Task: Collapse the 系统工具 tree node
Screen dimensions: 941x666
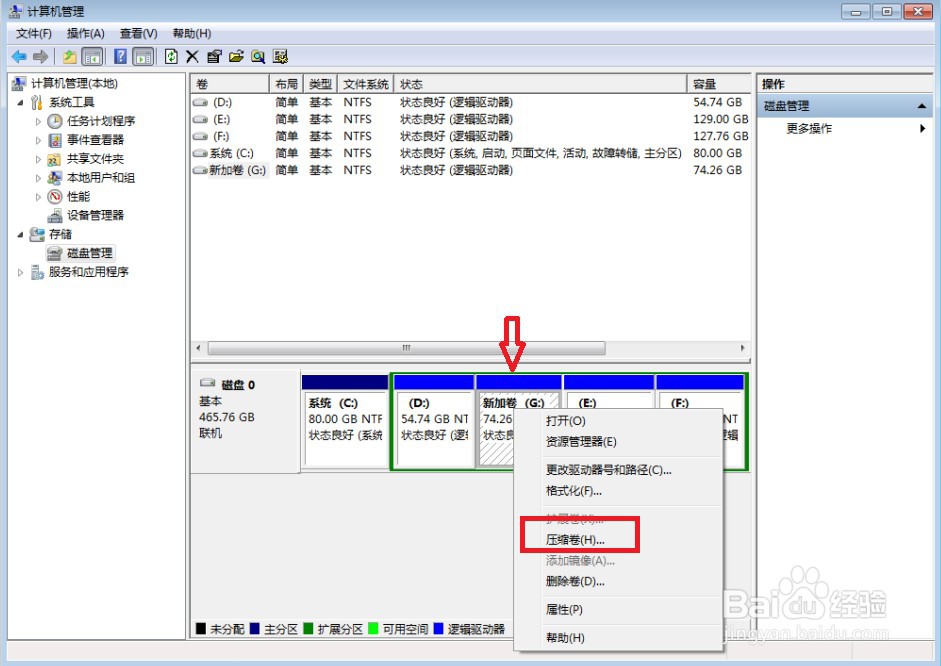Action: (x=20, y=103)
